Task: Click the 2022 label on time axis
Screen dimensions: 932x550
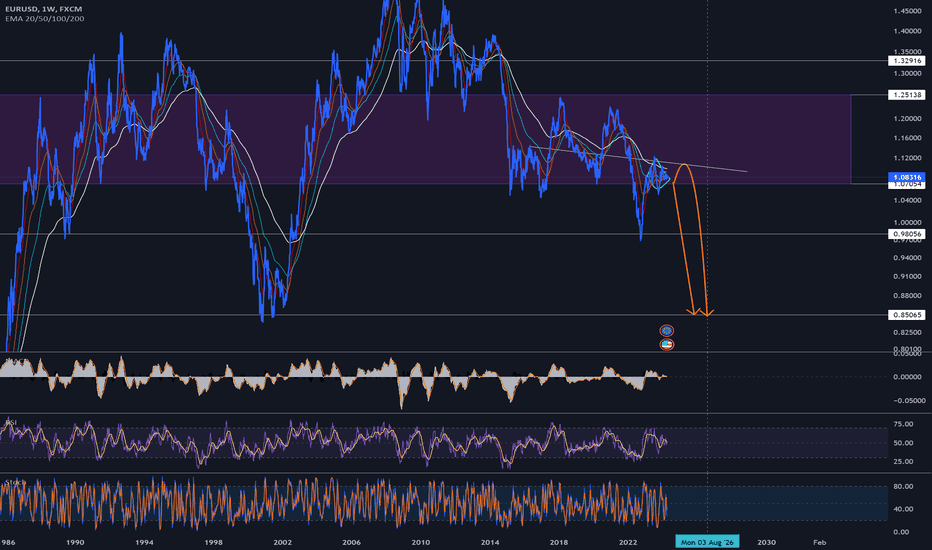Action: tap(628, 542)
